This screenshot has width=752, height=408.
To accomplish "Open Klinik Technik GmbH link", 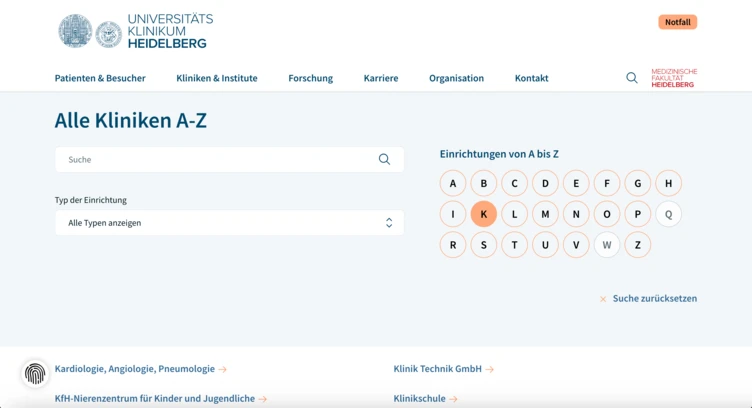I will pos(437,369).
